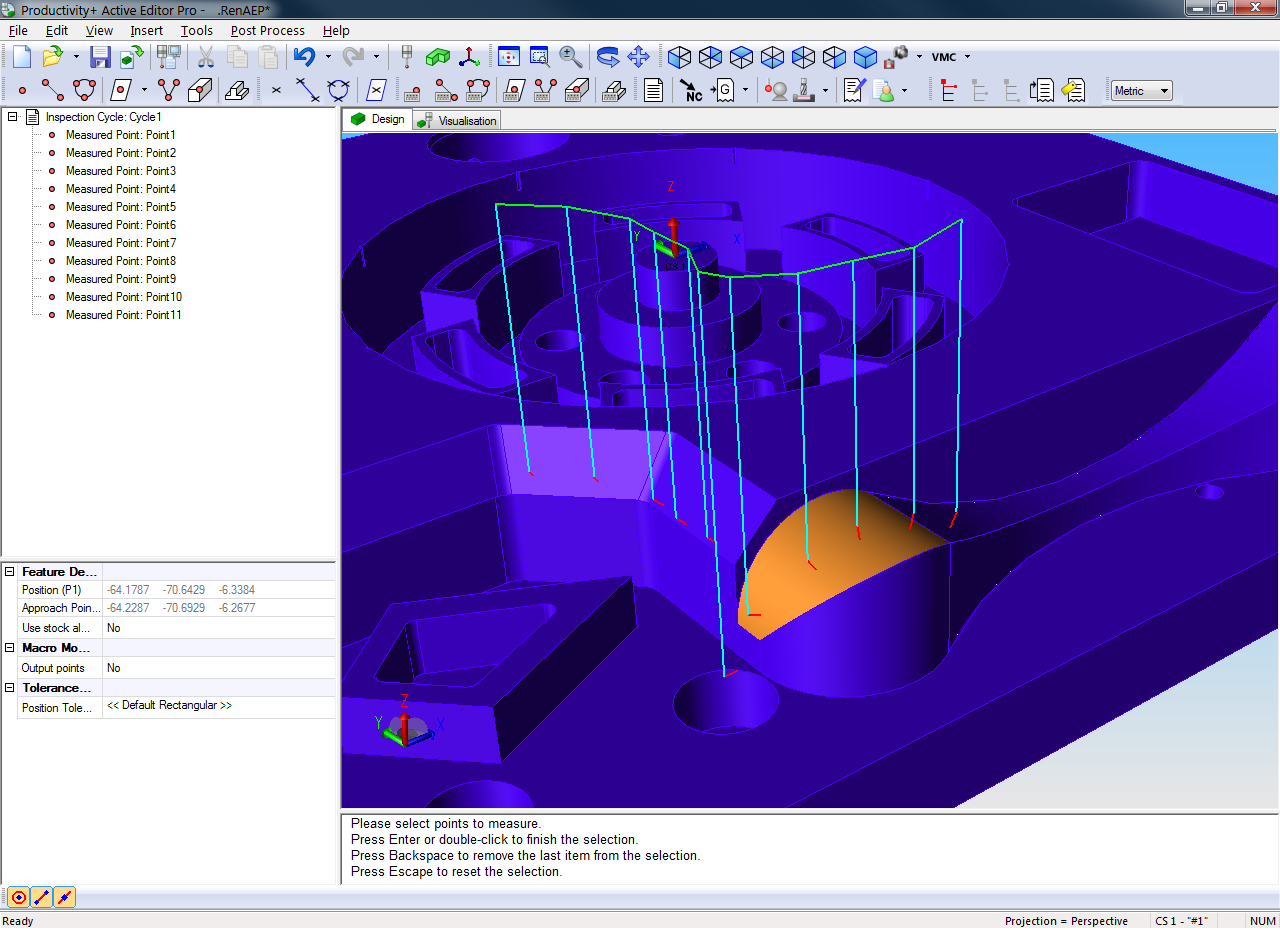Click the constructed circle icon

339,91
